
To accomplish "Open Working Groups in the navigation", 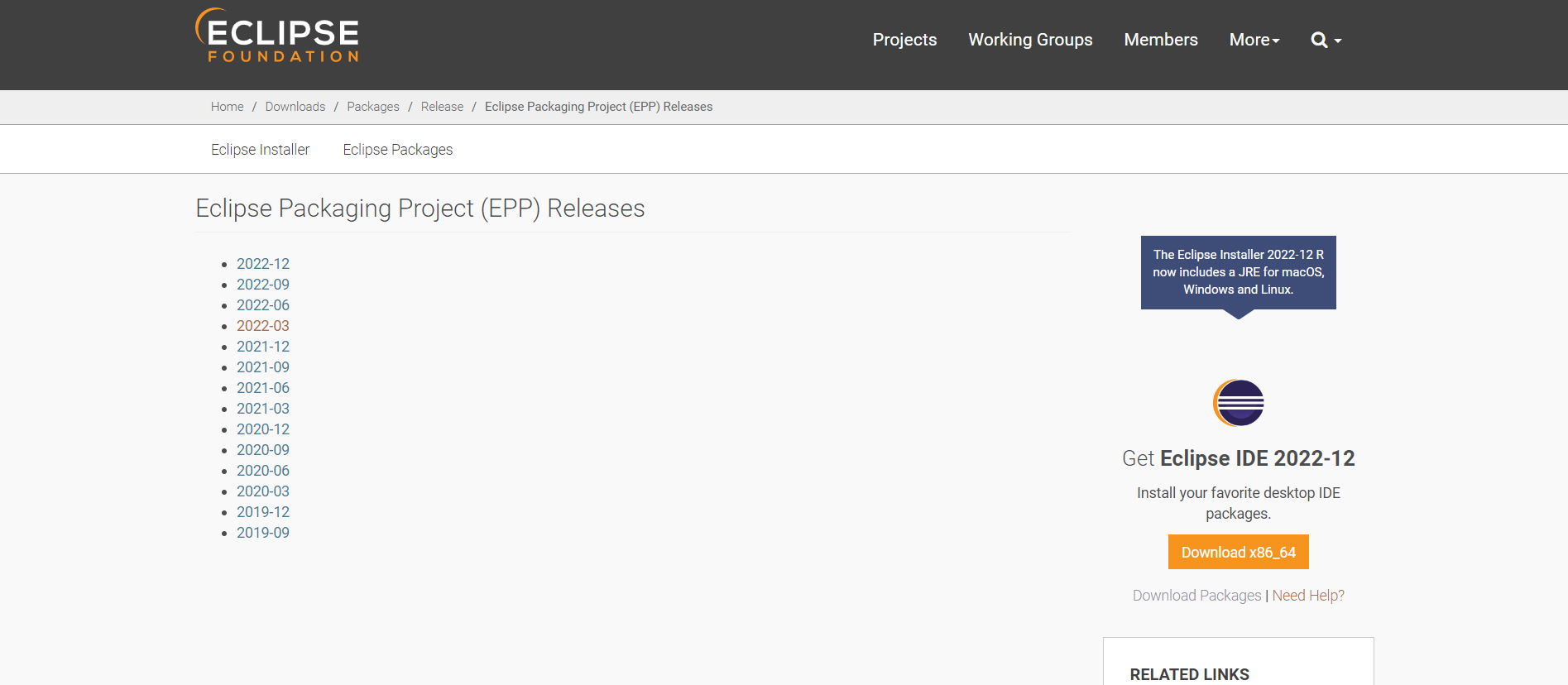I will [x=1030, y=40].
